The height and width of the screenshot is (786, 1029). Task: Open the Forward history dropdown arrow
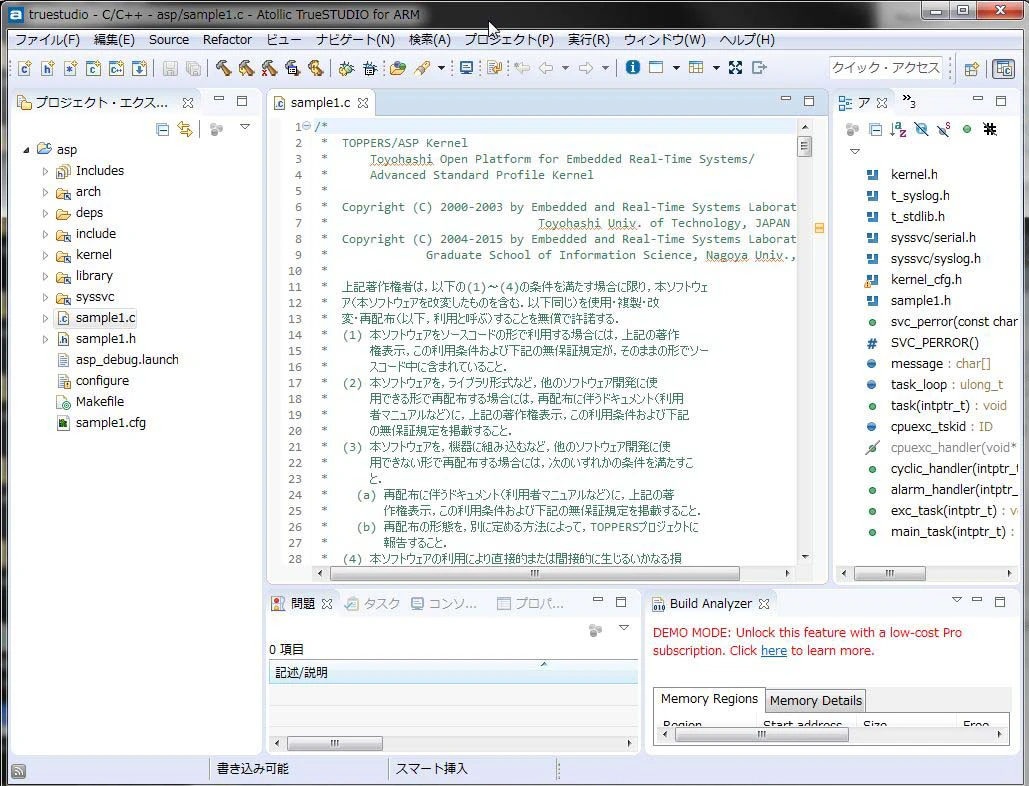click(x=605, y=68)
